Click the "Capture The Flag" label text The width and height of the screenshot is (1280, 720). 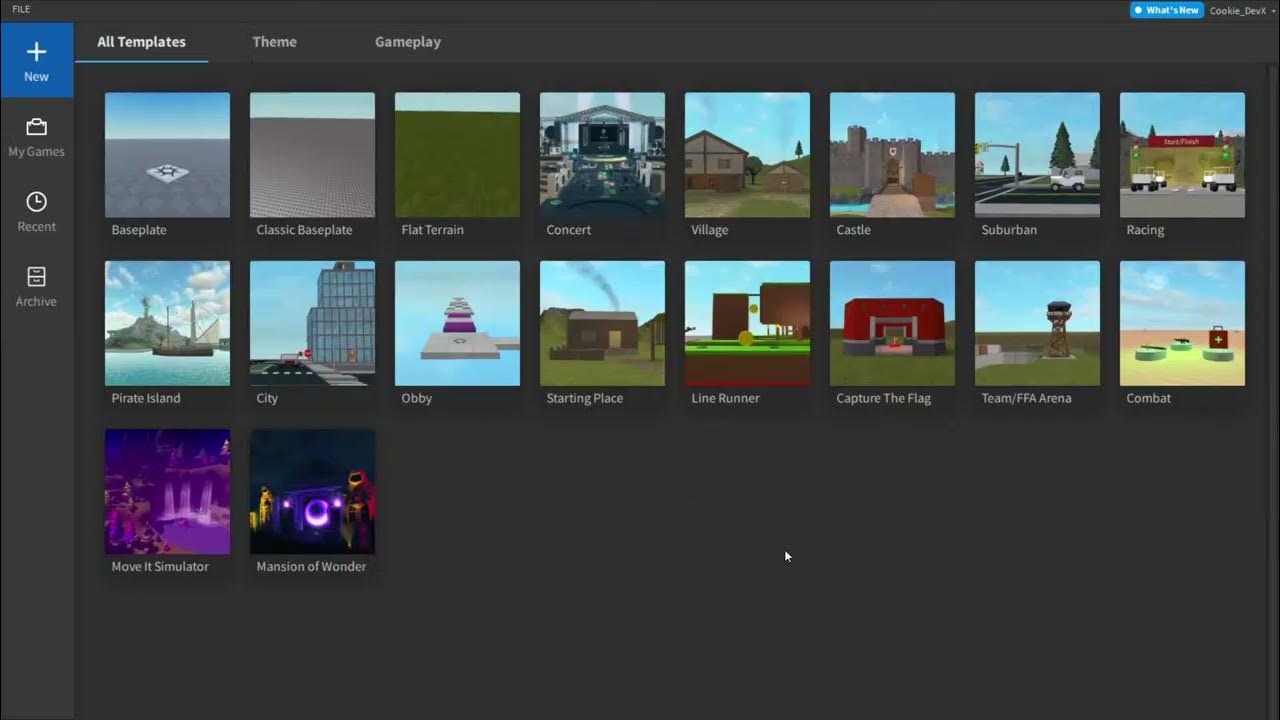coord(883,398)
